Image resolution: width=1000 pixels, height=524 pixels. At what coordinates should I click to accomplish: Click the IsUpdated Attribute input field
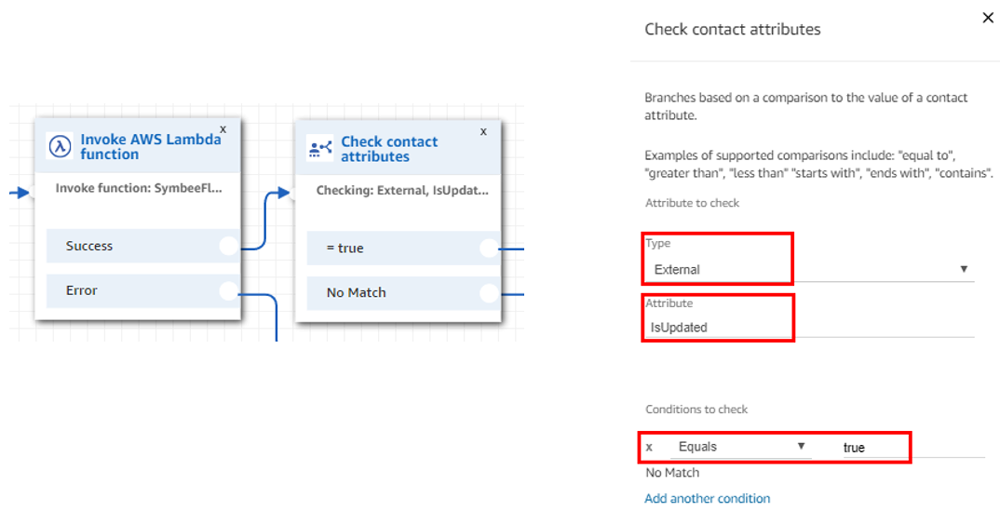(809, 327)
